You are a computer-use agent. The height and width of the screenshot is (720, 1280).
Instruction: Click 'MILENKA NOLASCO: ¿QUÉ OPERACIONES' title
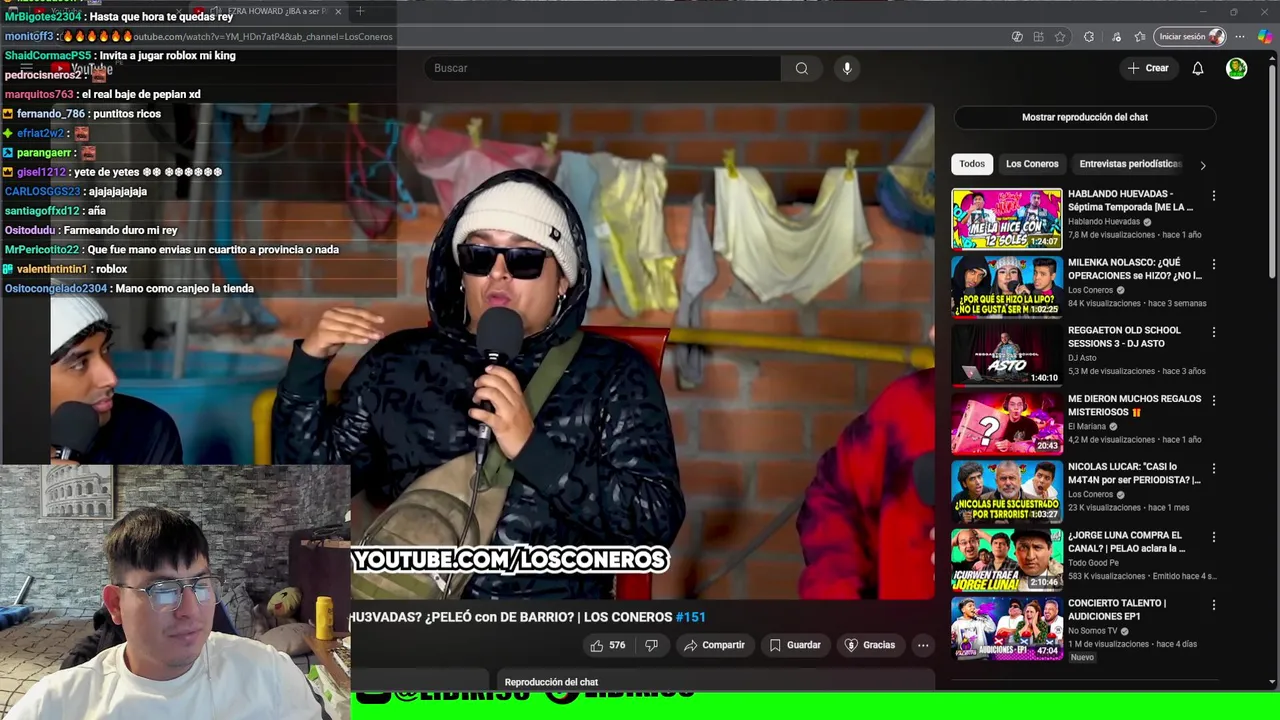pos(1135,269)
